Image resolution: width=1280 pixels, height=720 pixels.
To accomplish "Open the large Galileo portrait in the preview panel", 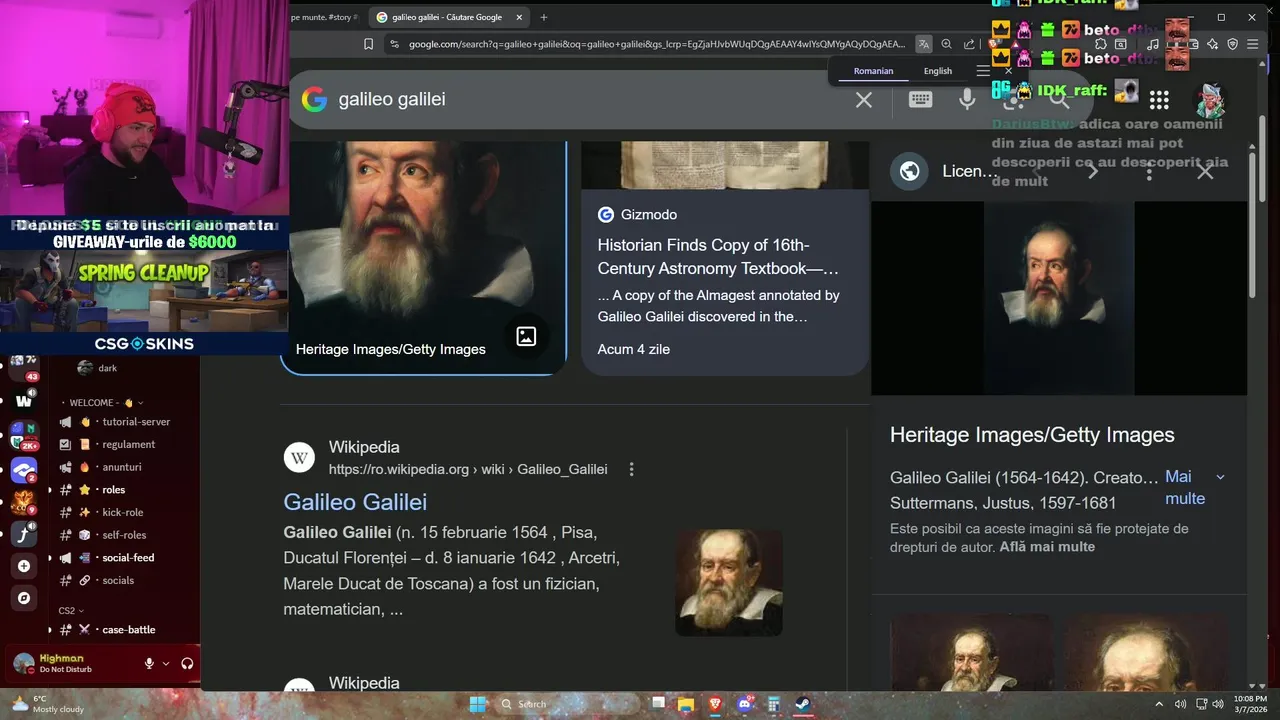I will coord(1059,298).
